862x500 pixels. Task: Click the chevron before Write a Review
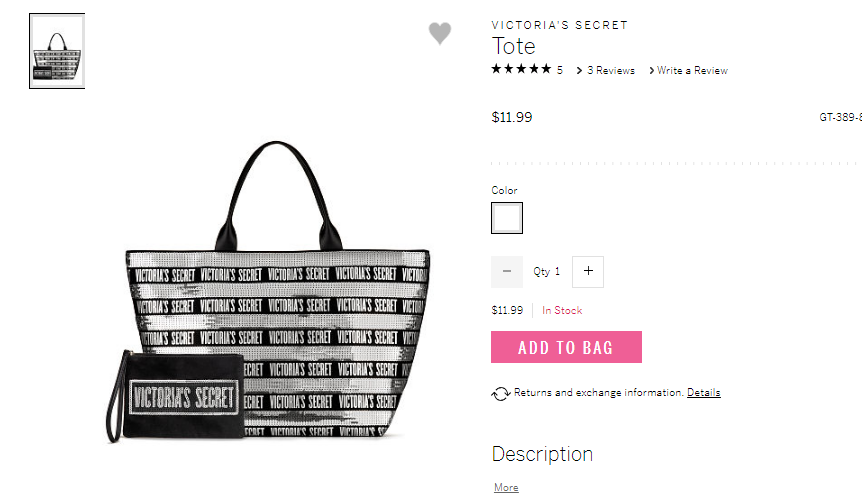point(651,70)
